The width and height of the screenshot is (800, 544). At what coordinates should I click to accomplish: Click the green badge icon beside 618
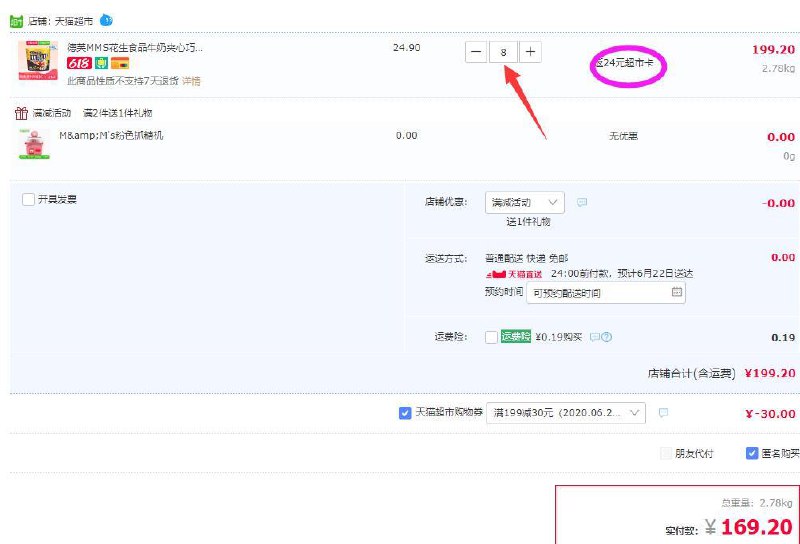[x=101, y=63]
